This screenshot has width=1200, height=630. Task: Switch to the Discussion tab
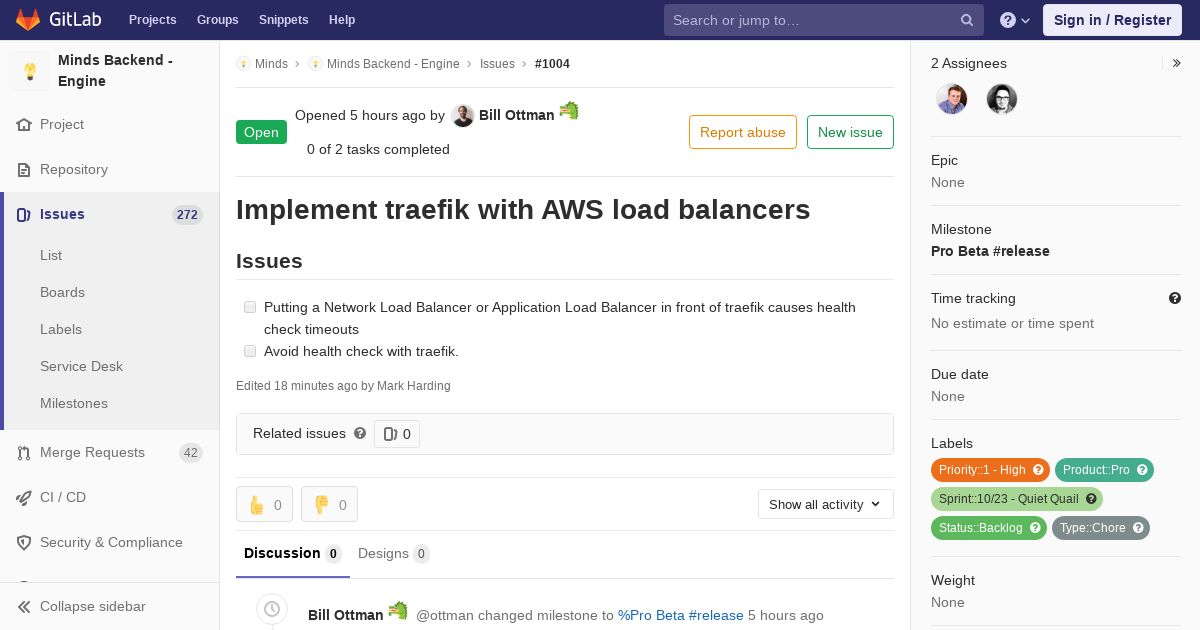[x=293, y=554]
